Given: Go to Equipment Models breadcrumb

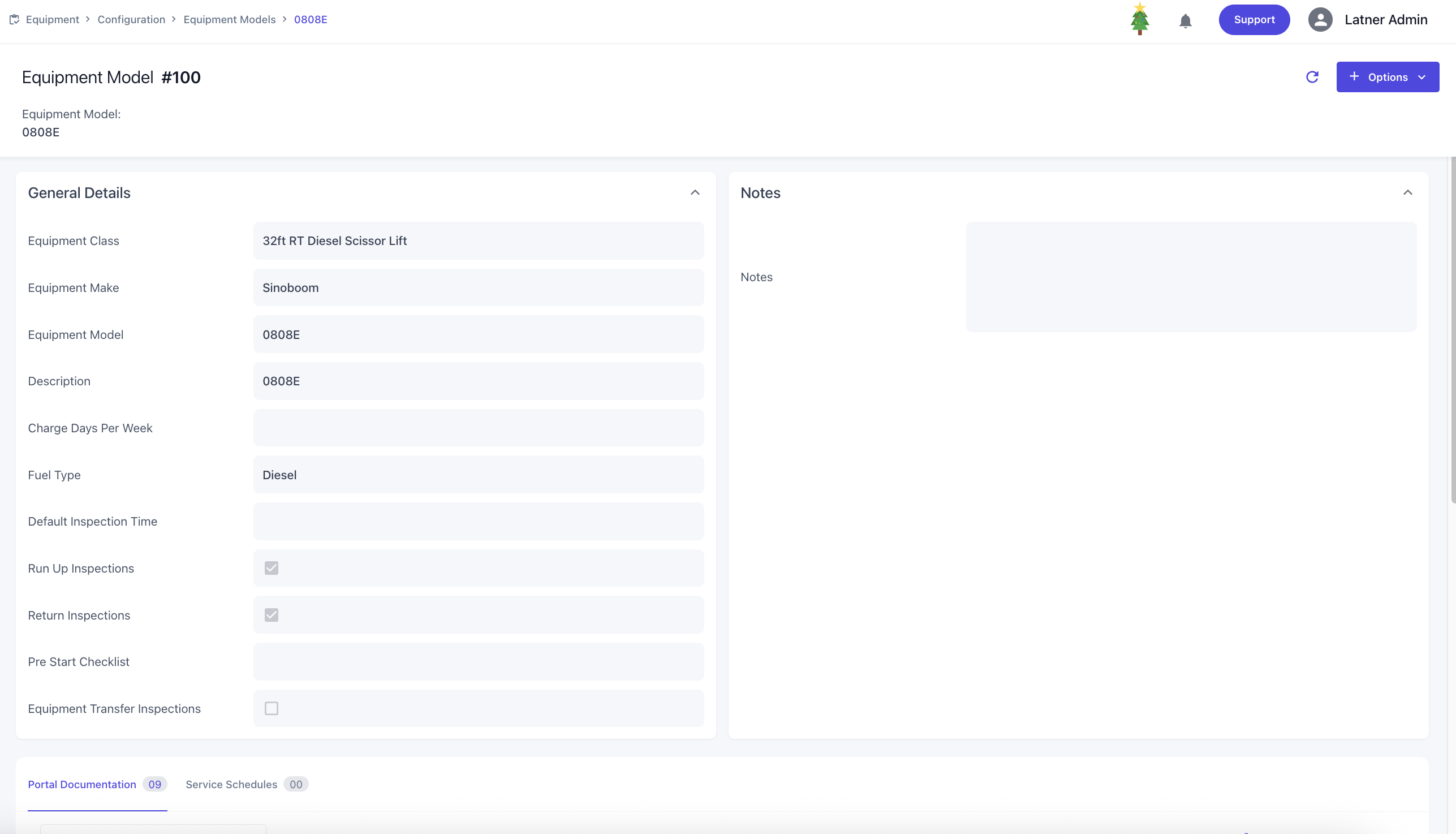Looking at the screenshot, I should point(229,19).
